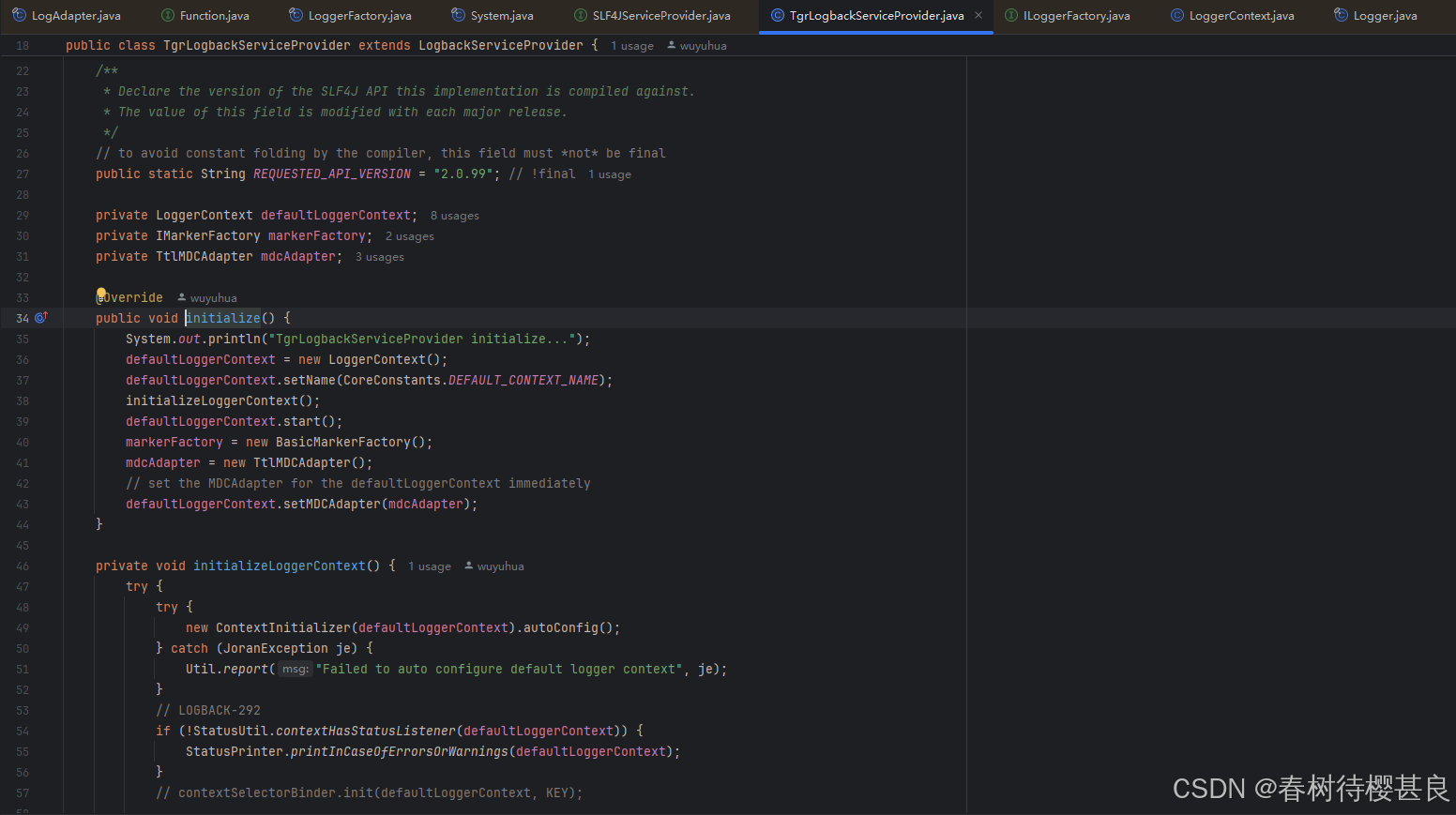
Task: Click the LOGBACK-292 comment
Action: [208, 710]
